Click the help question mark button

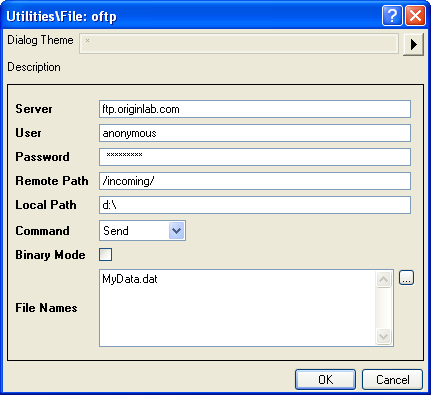(x=392, y=15)
